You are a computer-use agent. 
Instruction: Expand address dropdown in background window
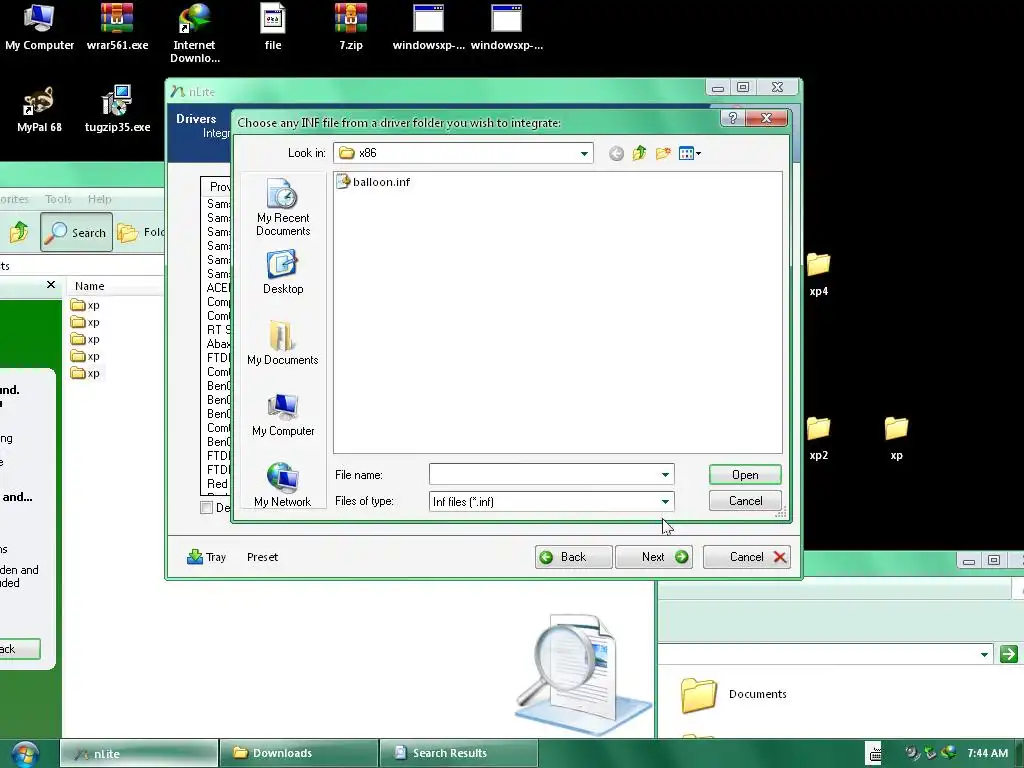984,654
